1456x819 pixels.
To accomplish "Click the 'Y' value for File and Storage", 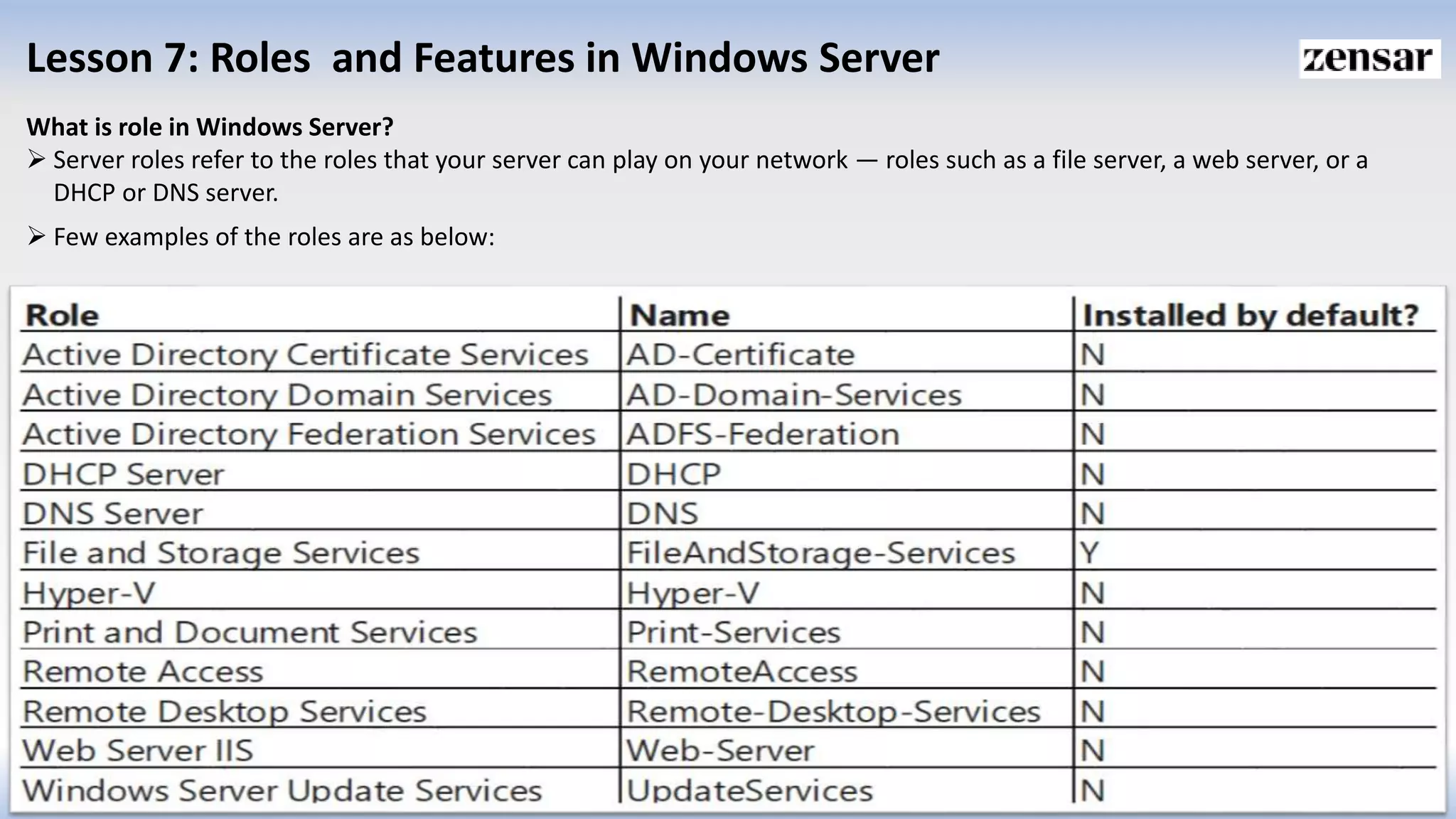I will [1091, 553].
